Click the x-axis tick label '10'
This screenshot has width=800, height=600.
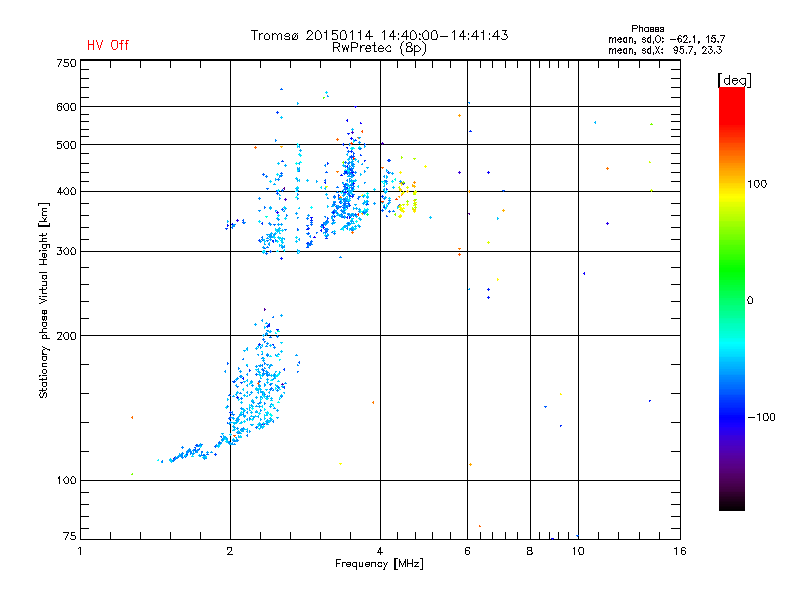578,551
